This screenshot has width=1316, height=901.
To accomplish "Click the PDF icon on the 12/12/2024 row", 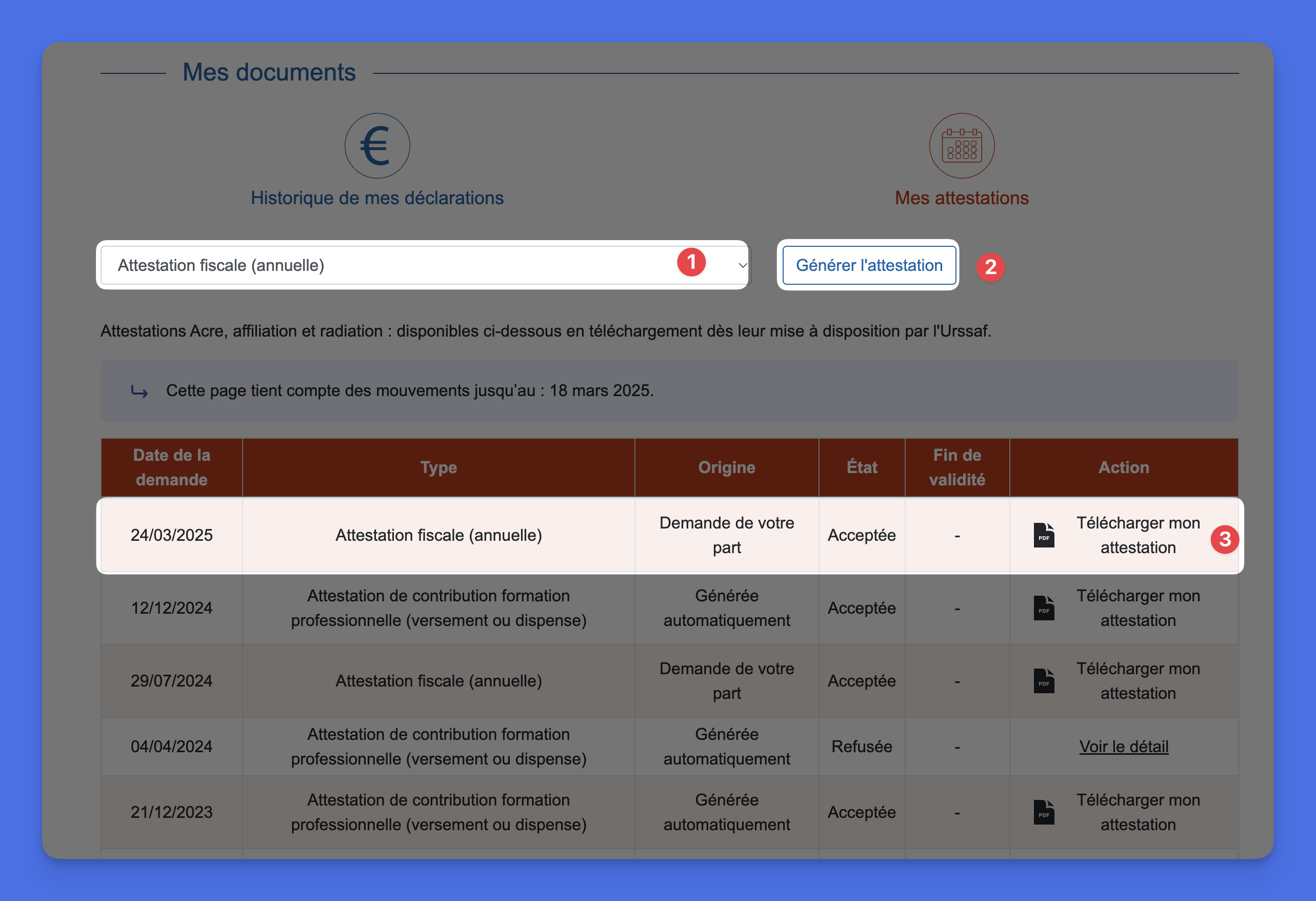I will click(1044, 608).
